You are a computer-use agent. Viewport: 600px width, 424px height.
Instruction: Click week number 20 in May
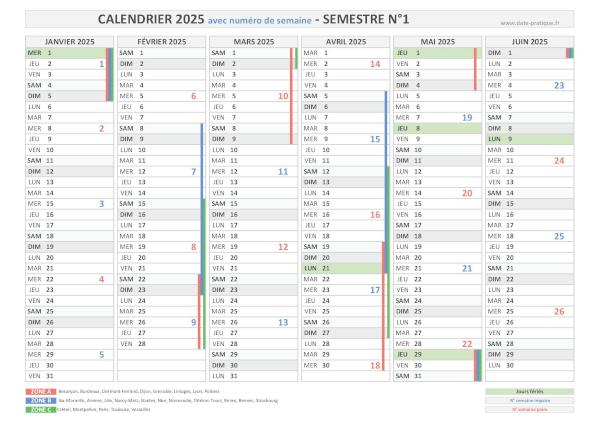[x=467, y=193]
